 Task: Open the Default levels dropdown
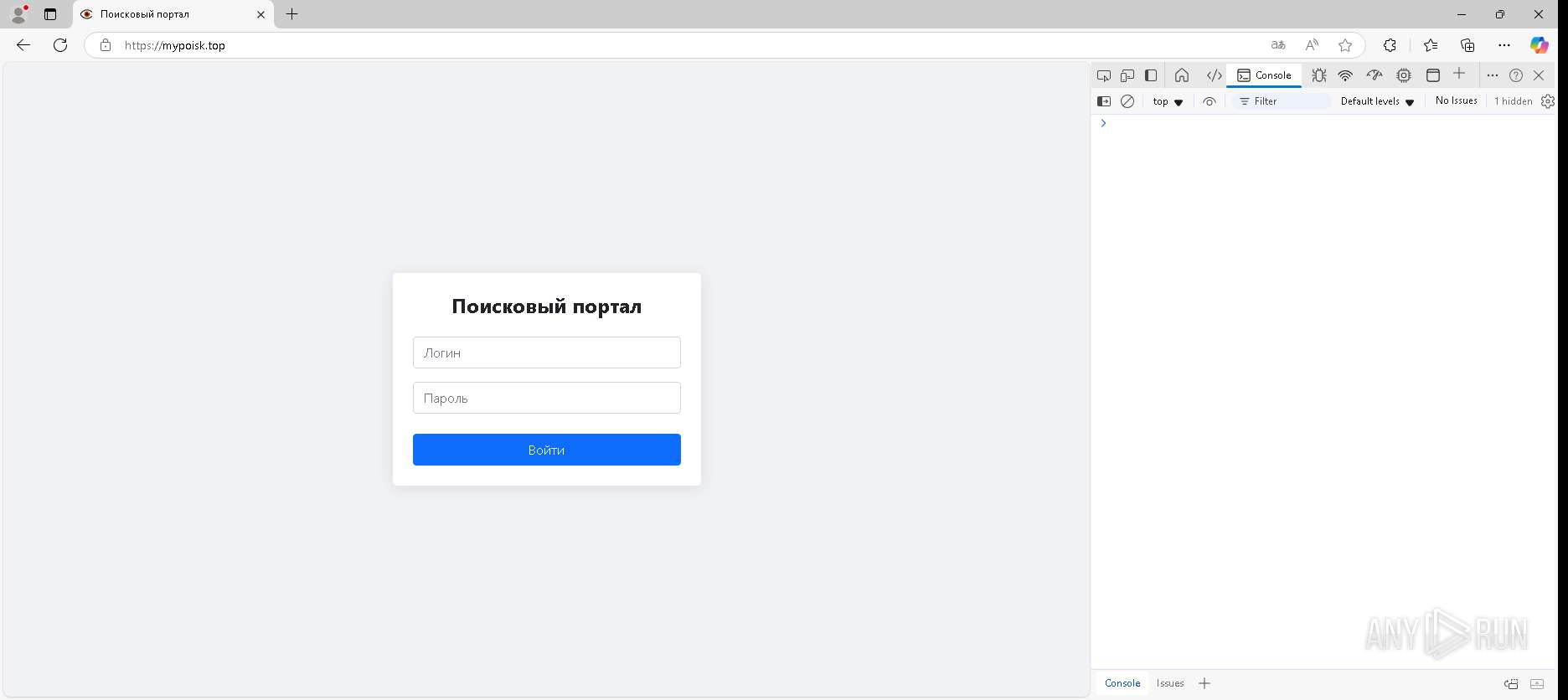1377,101
